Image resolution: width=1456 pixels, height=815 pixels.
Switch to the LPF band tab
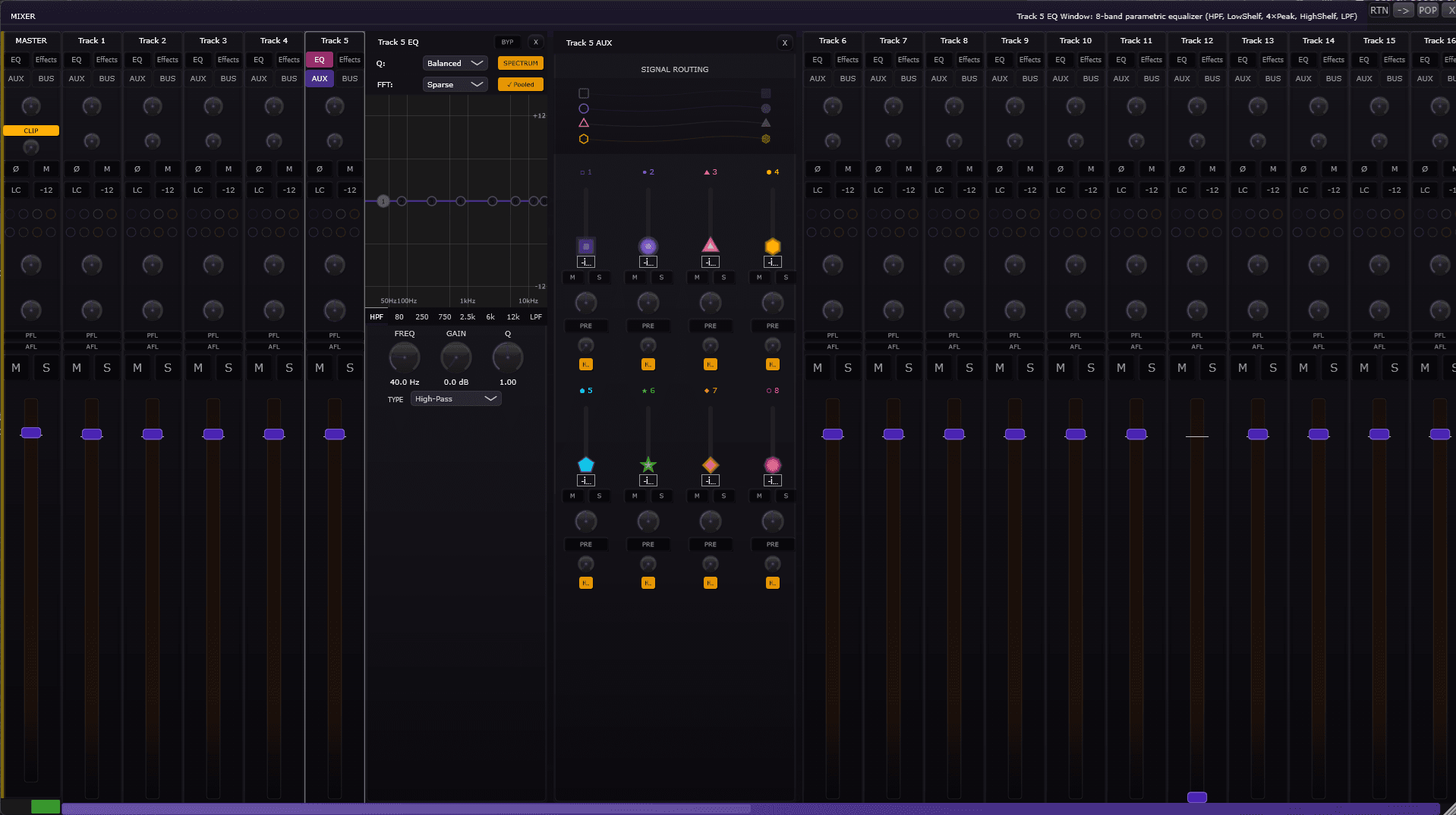536,316
